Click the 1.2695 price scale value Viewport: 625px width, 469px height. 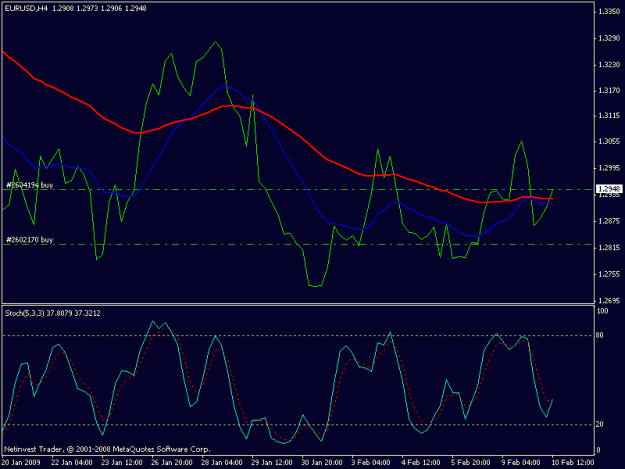coord(609,301)
